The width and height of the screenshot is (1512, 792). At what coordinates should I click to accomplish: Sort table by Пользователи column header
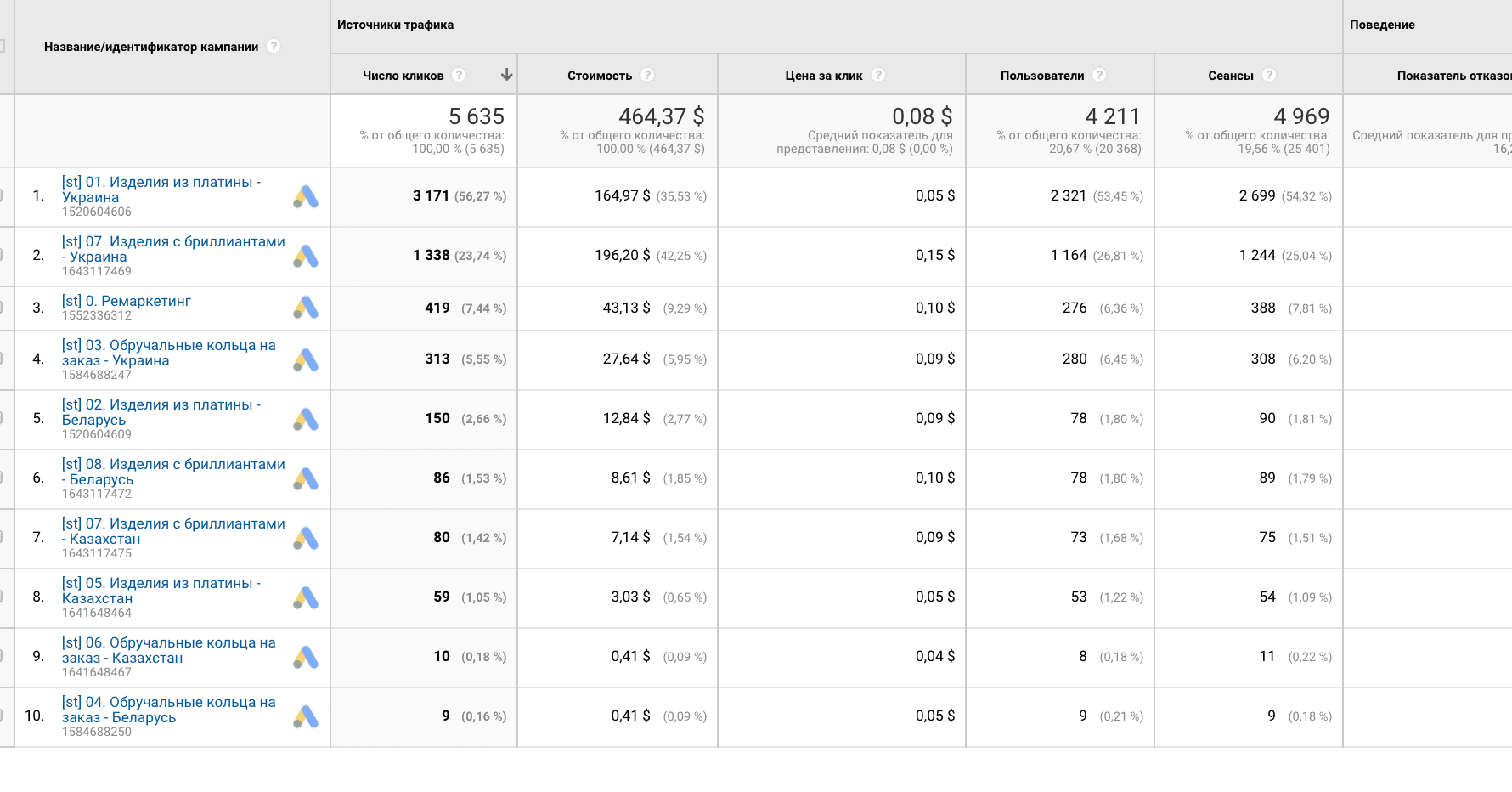[x=1041, y=76]
